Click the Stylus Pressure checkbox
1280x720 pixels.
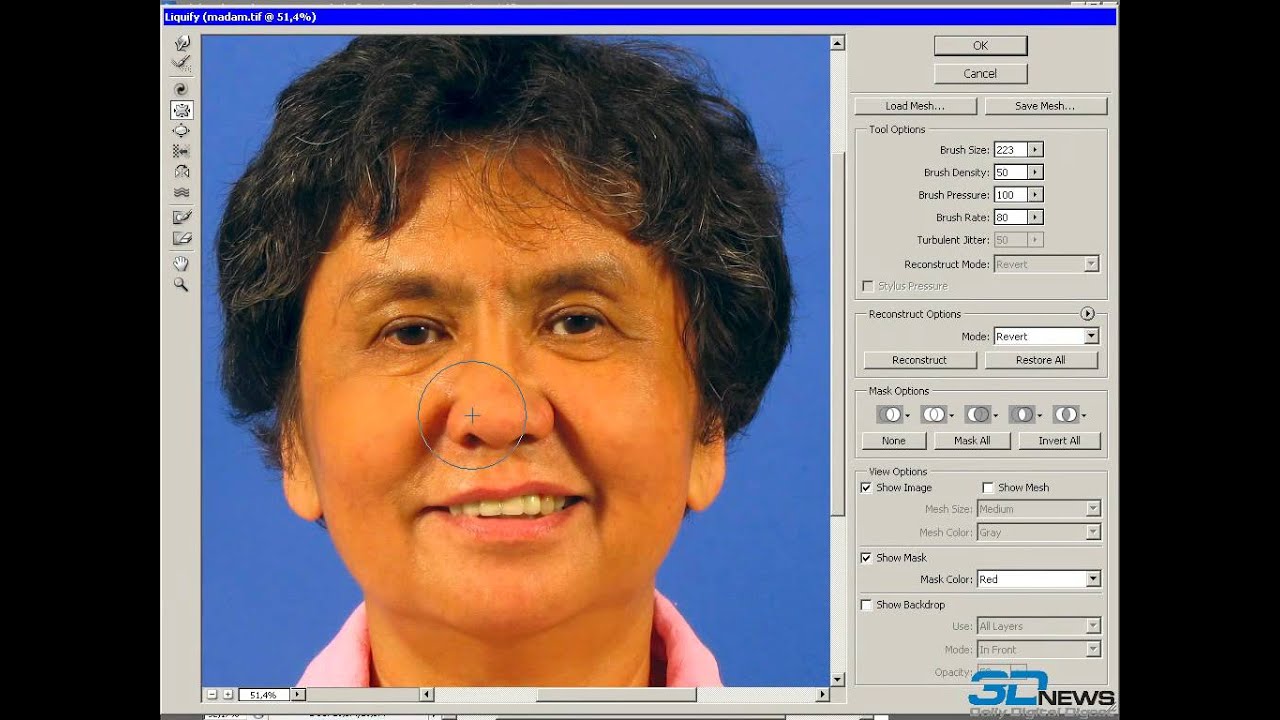(868, 286)
